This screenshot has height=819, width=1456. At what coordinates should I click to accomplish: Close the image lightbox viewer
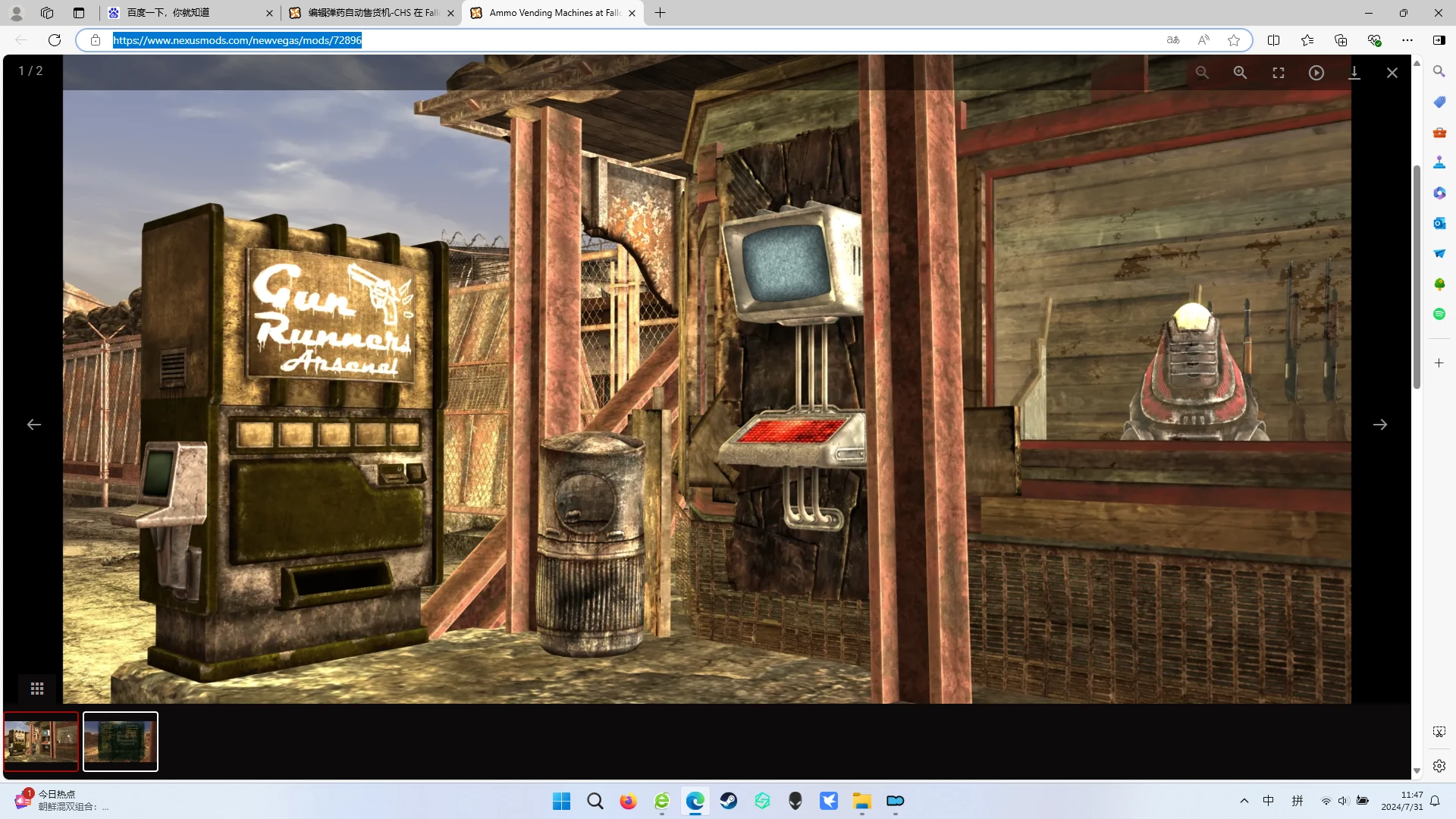pos(1392,73)
